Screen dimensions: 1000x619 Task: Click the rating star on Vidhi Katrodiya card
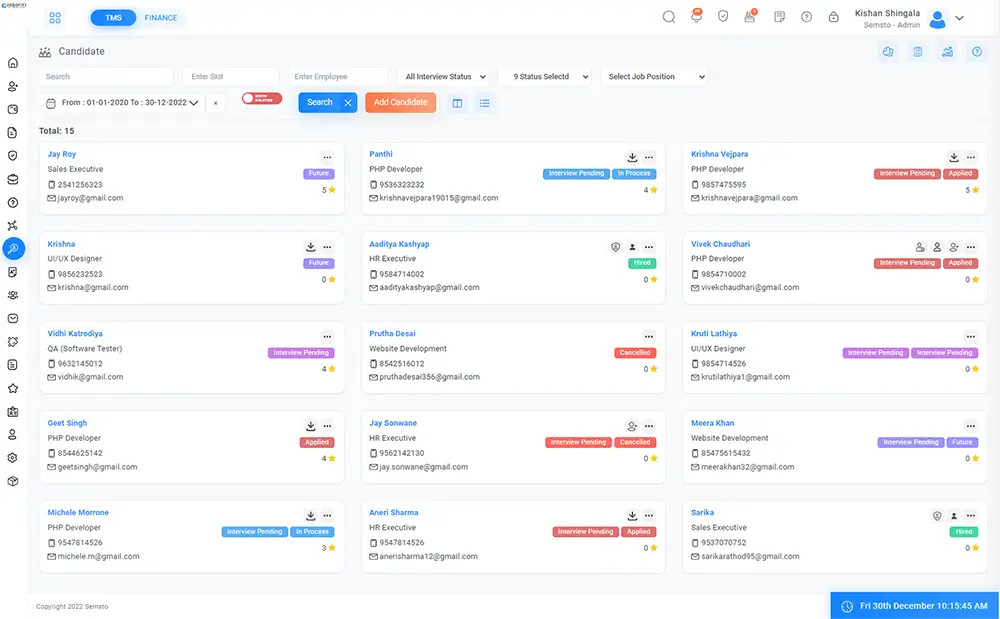pos(332,369)
